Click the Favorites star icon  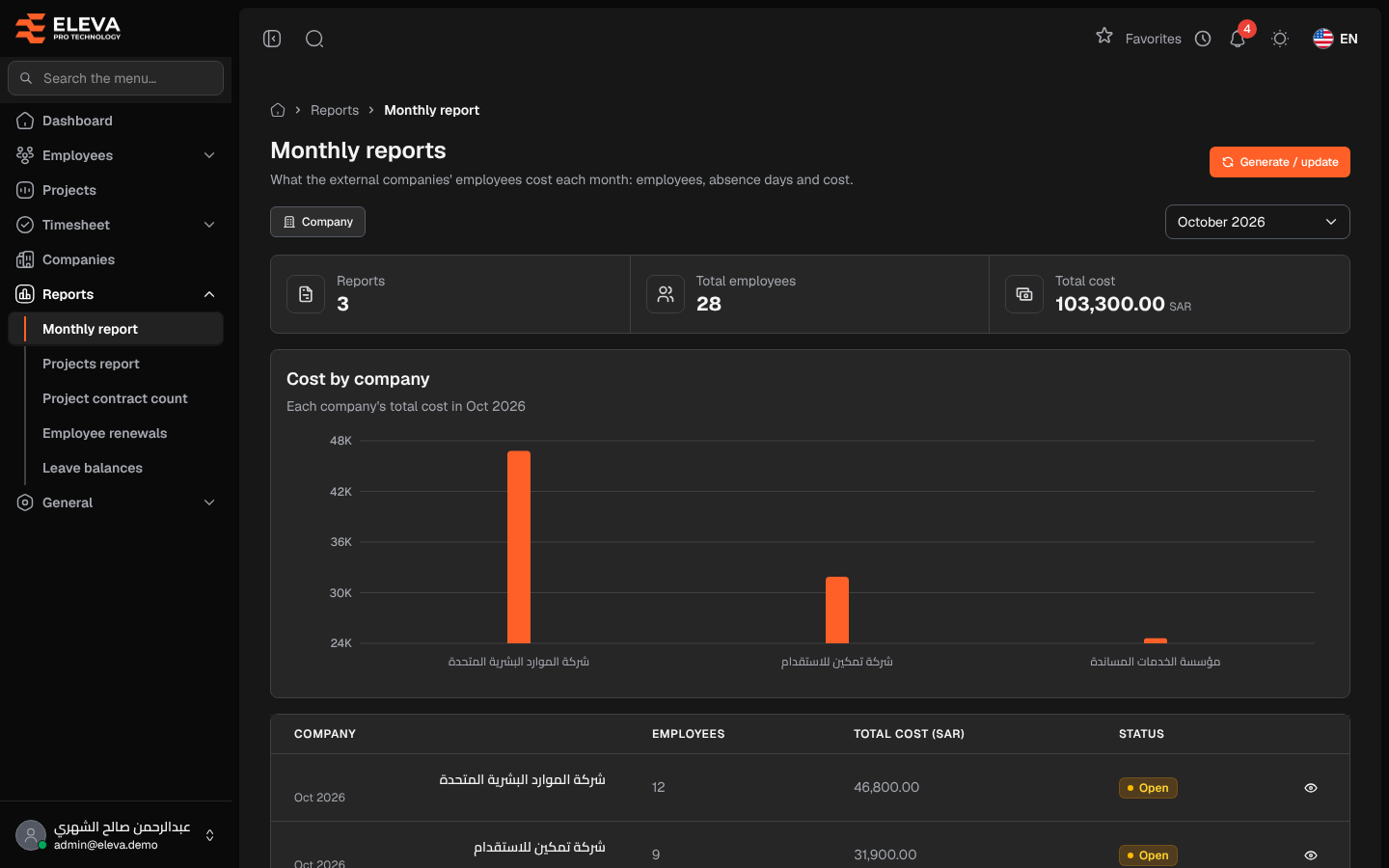1104,36
